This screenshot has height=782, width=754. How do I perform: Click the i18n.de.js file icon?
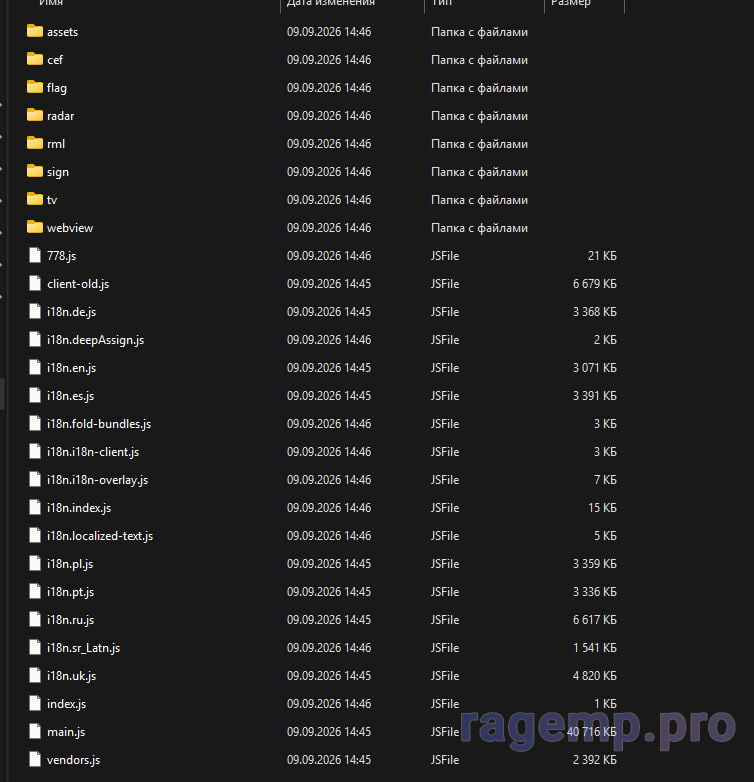click(35, 311)
